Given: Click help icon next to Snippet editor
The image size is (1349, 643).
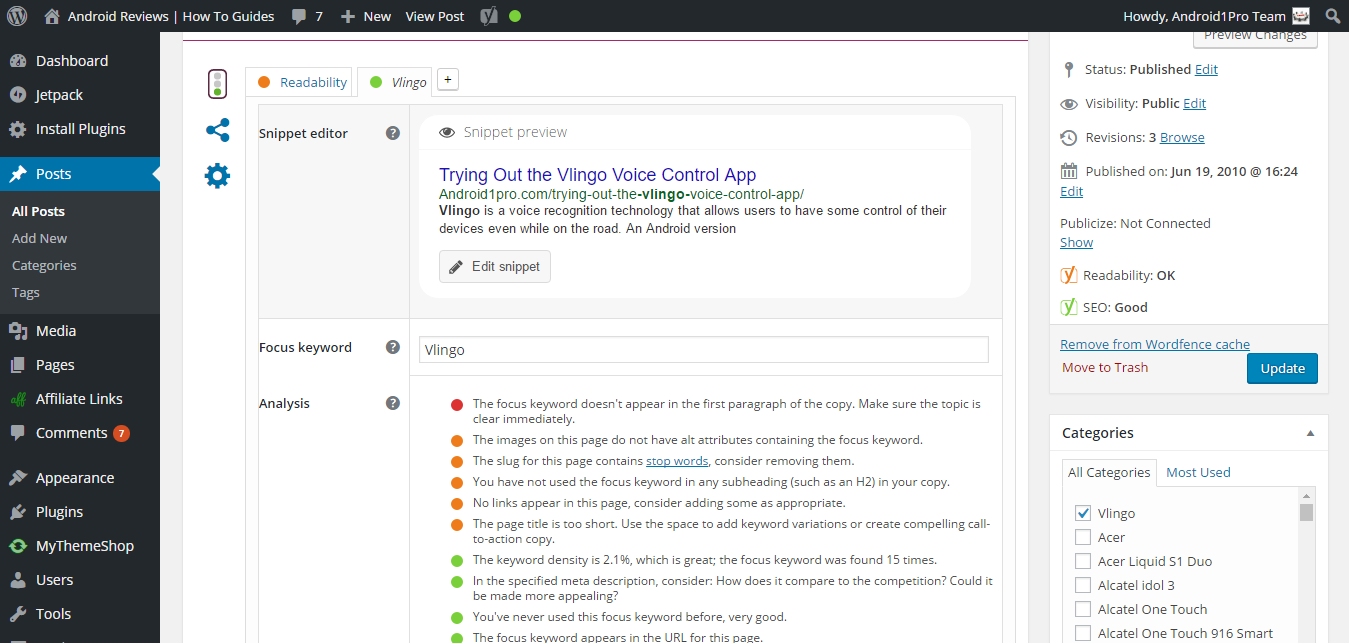Looking at the screenshot, I should pyautogui.click(x=393, y=133).
